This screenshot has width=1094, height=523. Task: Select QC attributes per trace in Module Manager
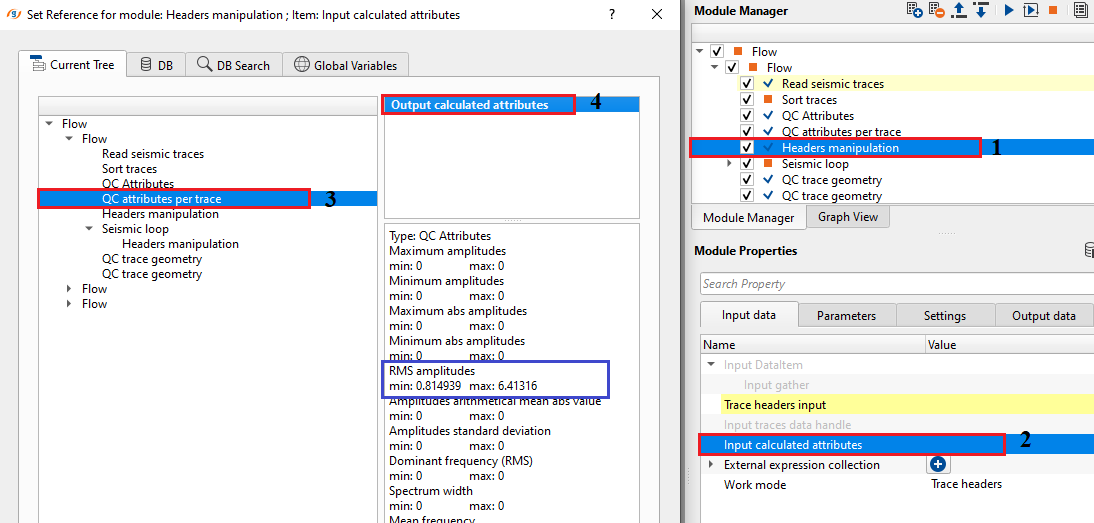pos(841,132)
